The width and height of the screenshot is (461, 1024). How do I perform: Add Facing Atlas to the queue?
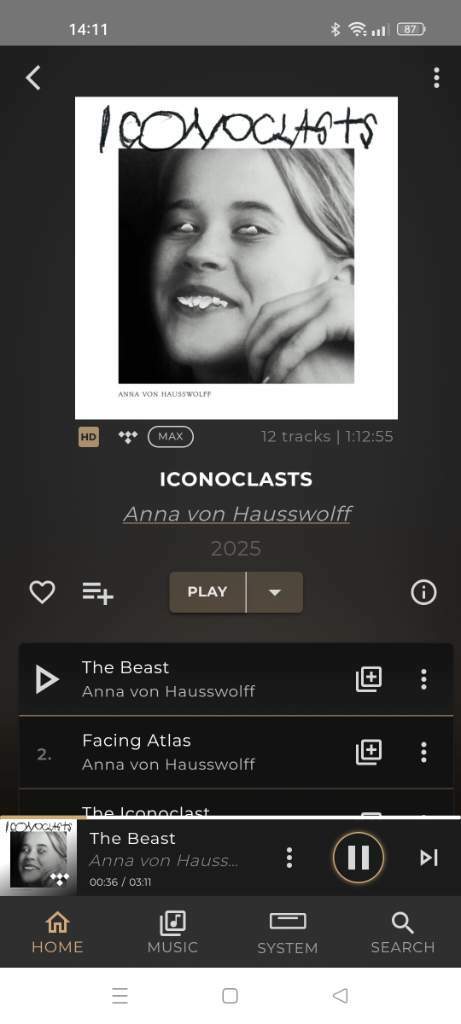pos(369,752)
